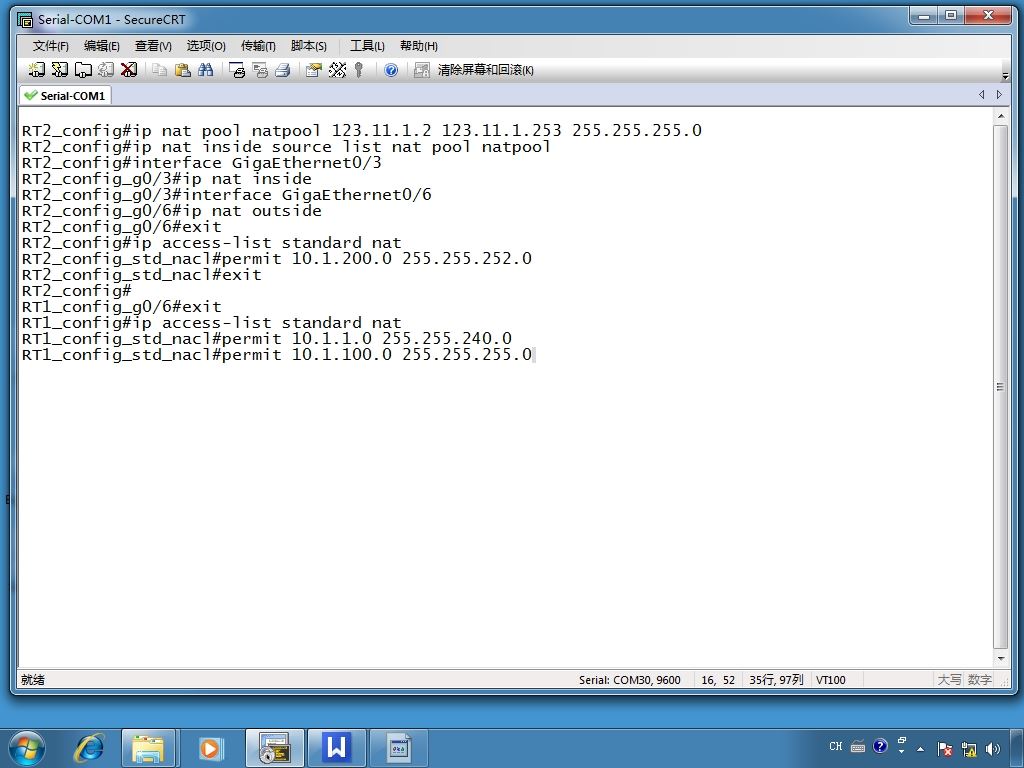Switch to SecureCRT taskbar button
The image size is (1024, 768).
(274, 748)
